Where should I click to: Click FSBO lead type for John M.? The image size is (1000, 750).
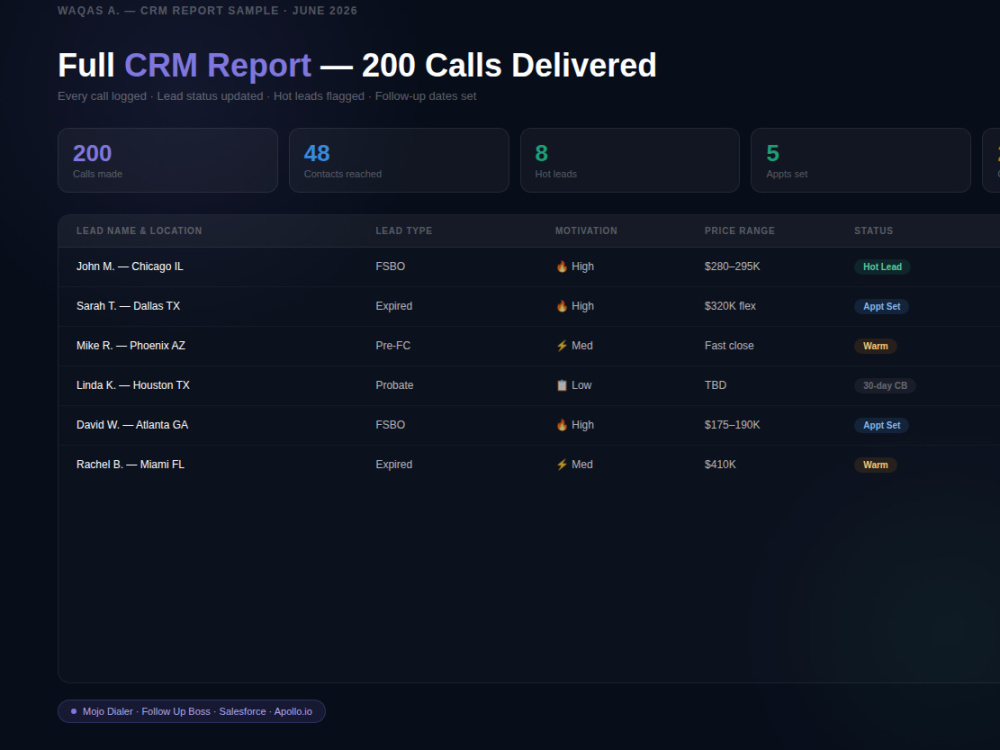[x=390, y=267]
